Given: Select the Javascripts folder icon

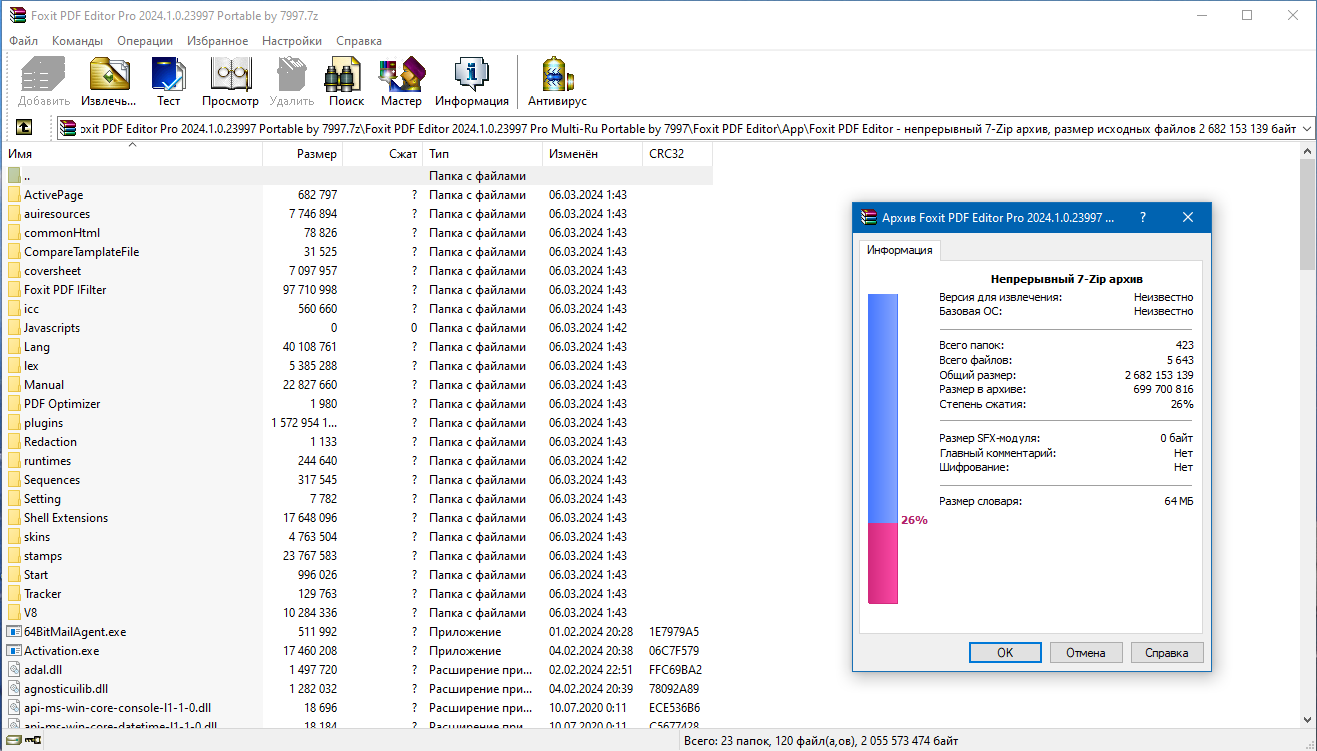Looking at the screenshot, I should [14, 328].
